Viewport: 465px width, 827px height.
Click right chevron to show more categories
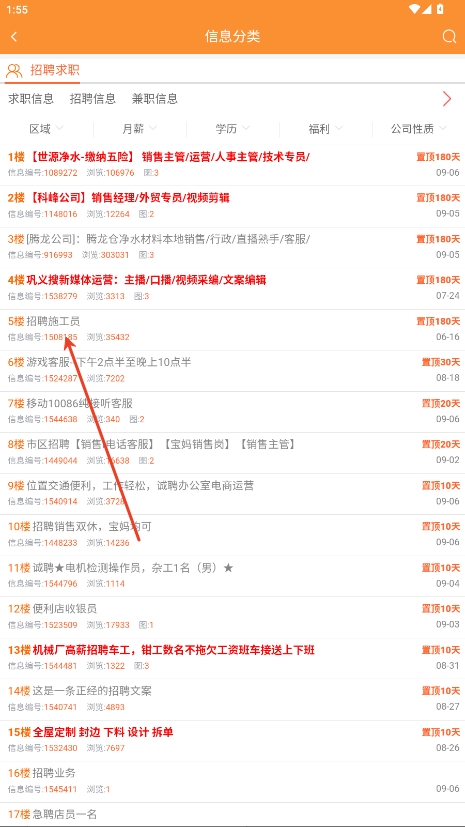pos(447,99)
